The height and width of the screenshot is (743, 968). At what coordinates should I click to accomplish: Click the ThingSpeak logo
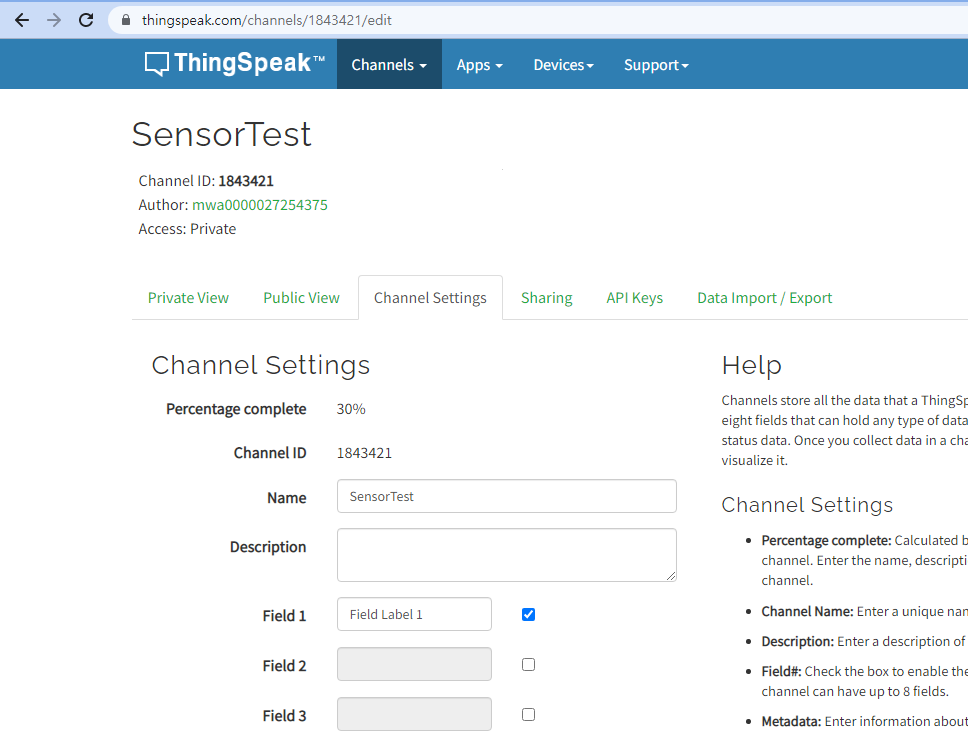pos(235,64)
